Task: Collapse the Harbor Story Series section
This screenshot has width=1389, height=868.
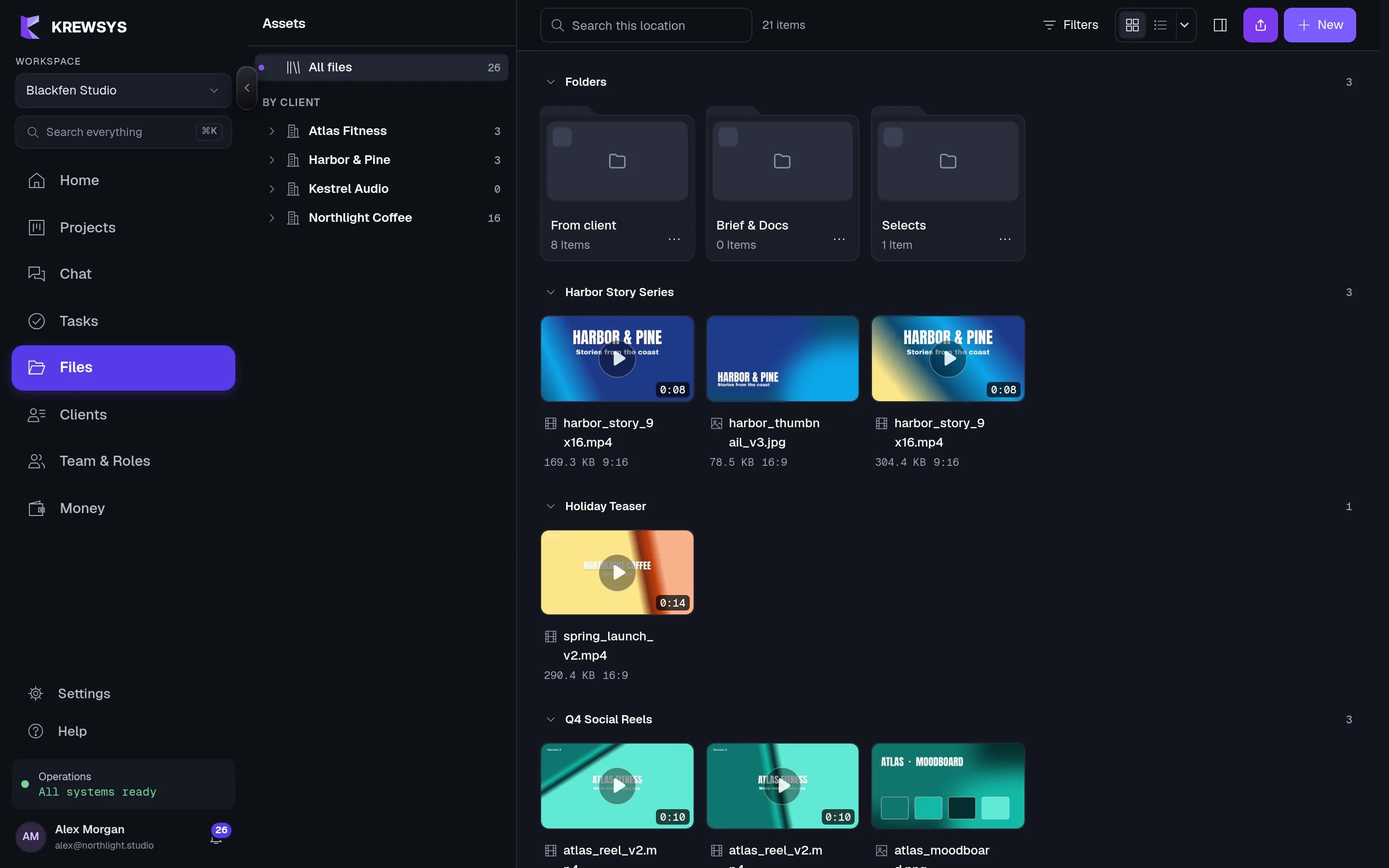Action: 550,292
